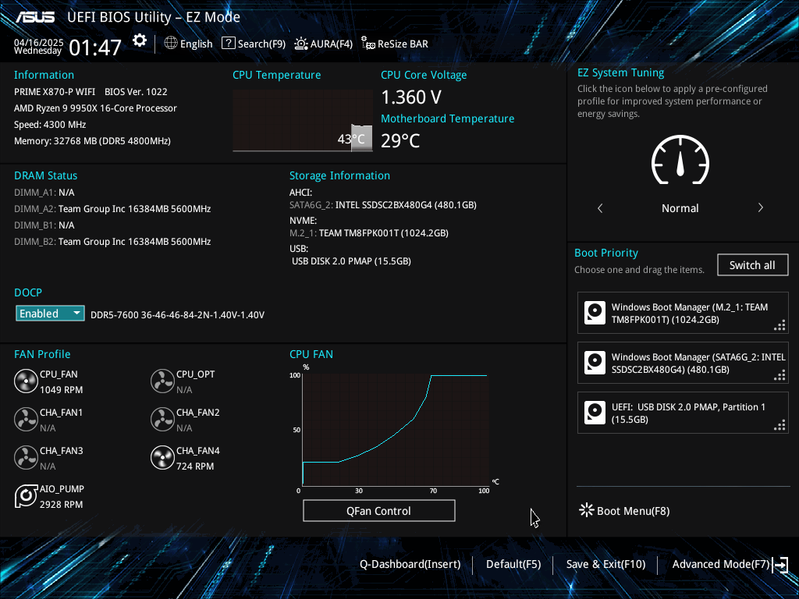Load Default(F5) settings

[x=513, y=564]
